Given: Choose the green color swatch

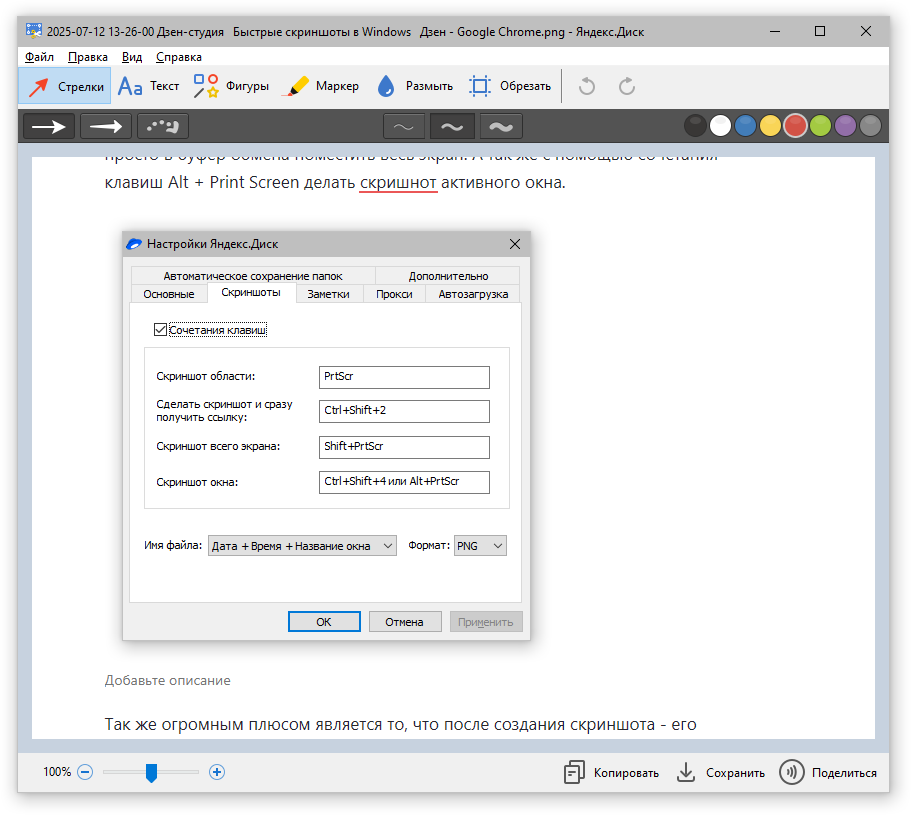Looking at the screenshot, I should [x=820, y=125].
